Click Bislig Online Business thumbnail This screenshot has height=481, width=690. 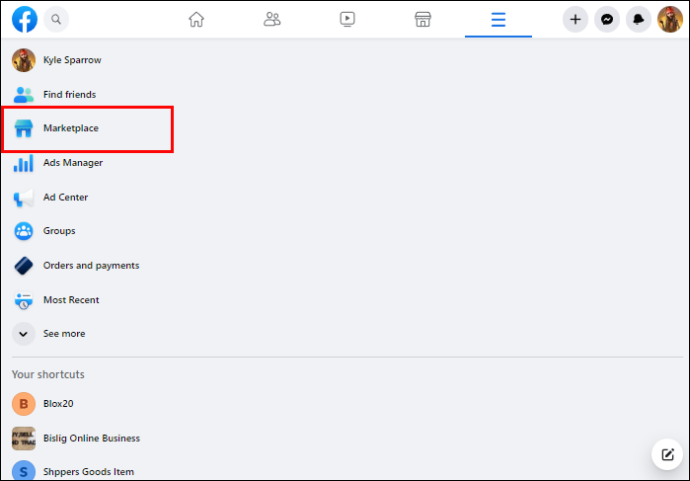point(24,438)
